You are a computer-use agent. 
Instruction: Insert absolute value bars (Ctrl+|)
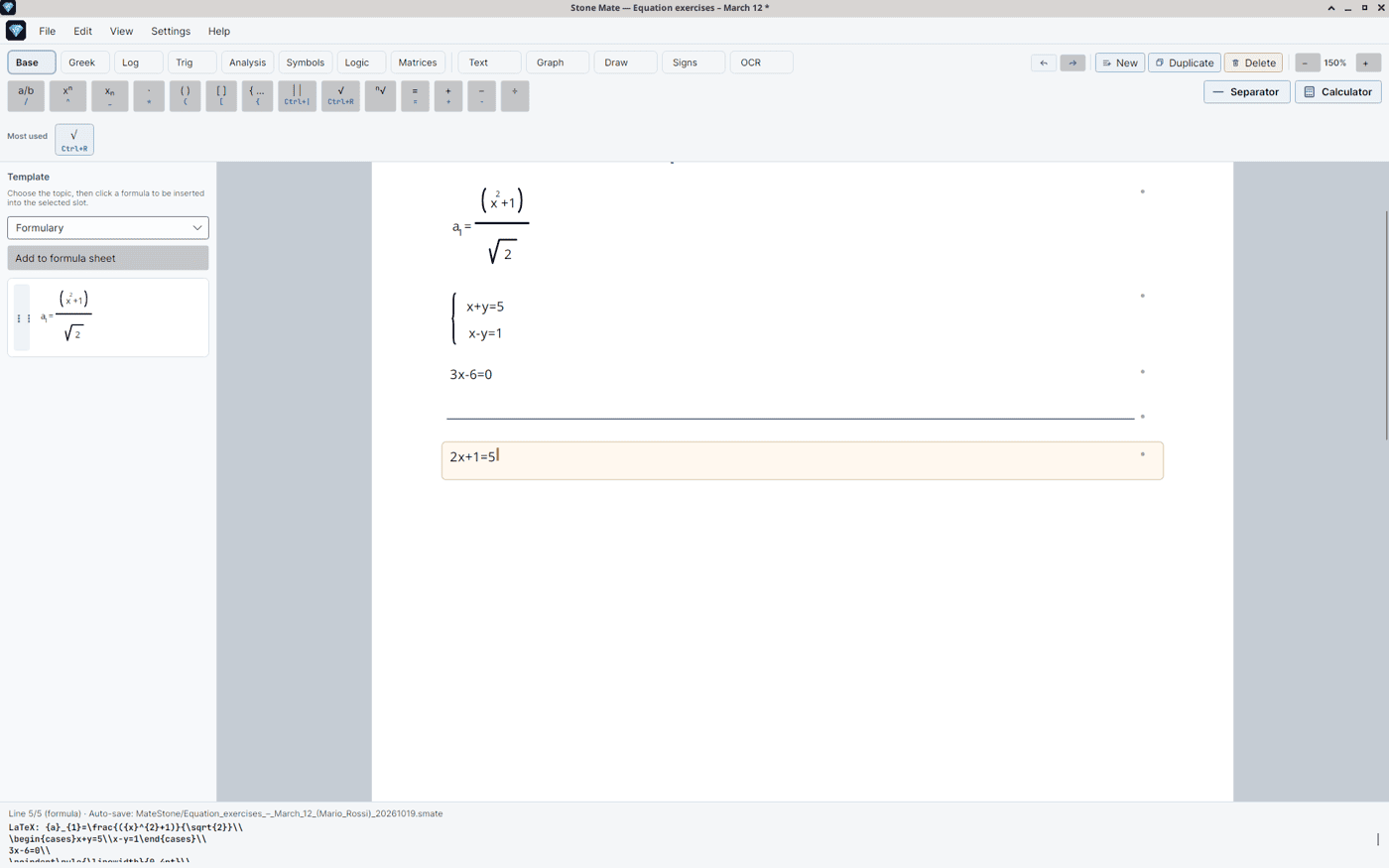pyautogui.click(x=297, y=95)
